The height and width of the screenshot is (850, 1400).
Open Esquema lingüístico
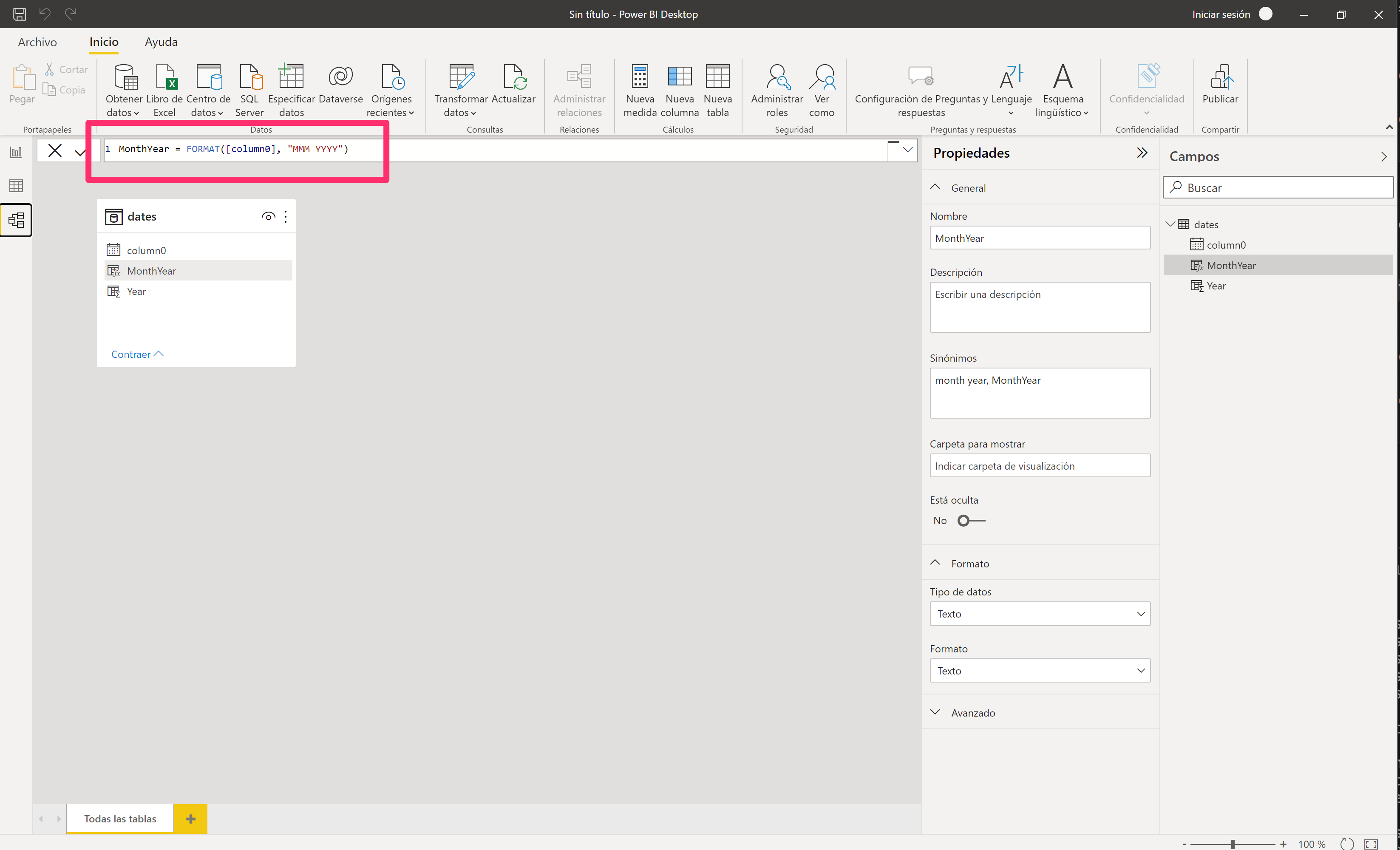pyautogui.click(x=1063, y=91)
